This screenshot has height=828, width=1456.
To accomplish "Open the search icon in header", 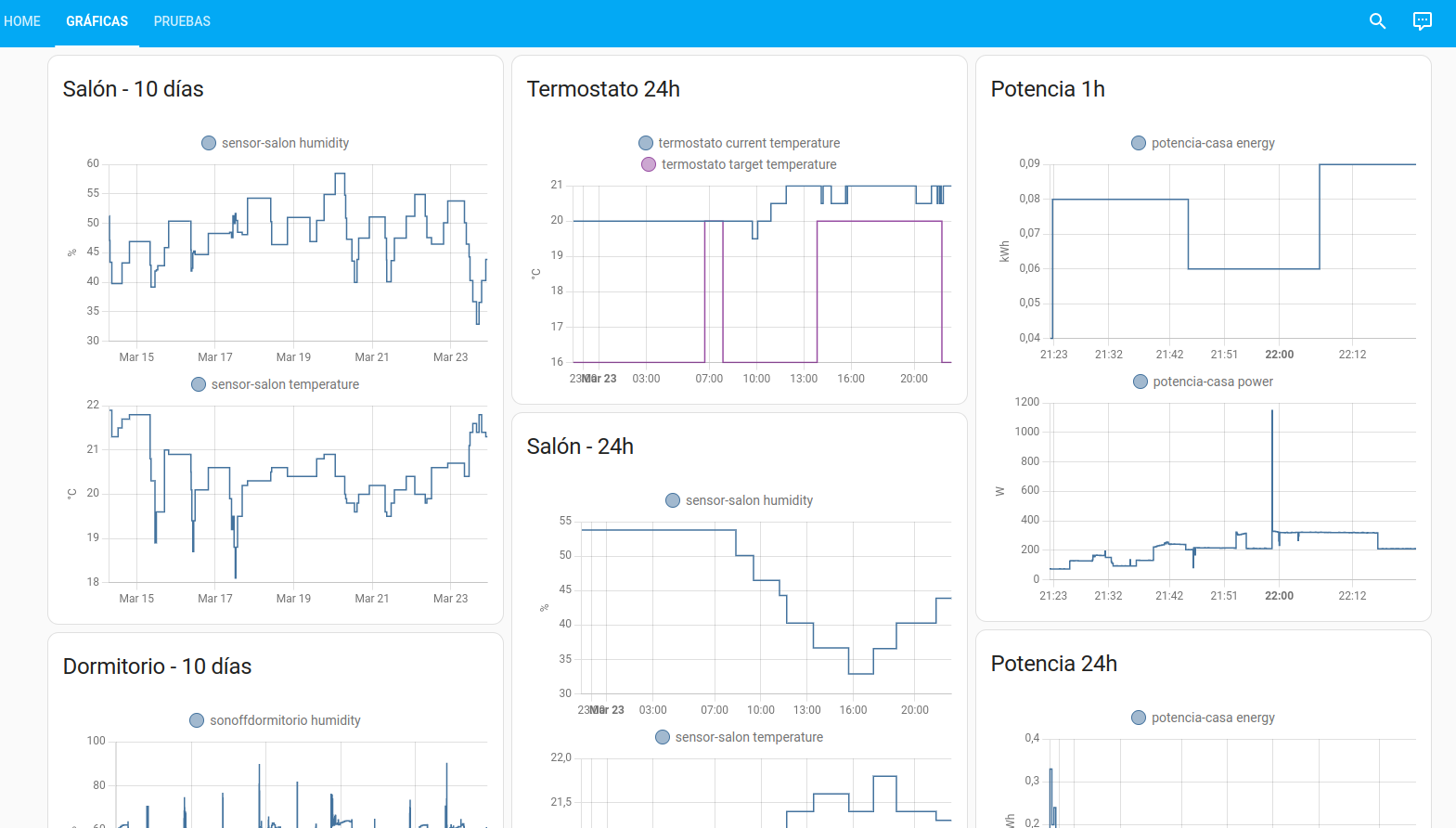I will click(x=1377, y=21).
